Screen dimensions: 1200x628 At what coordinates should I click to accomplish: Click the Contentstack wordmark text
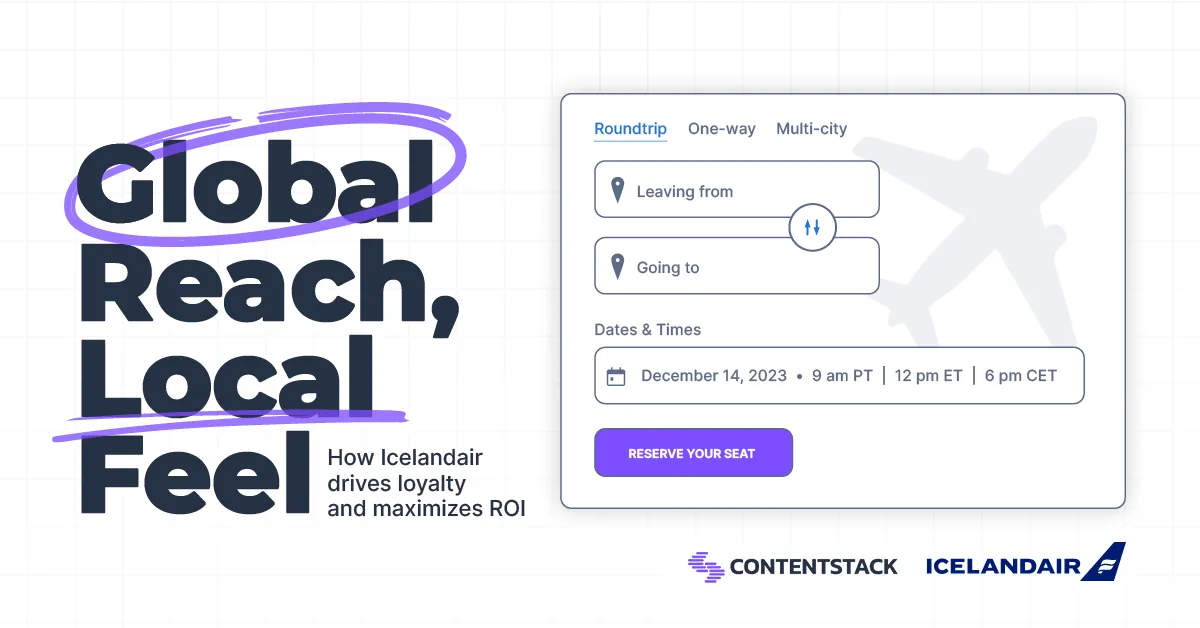[x=813, y=567]
